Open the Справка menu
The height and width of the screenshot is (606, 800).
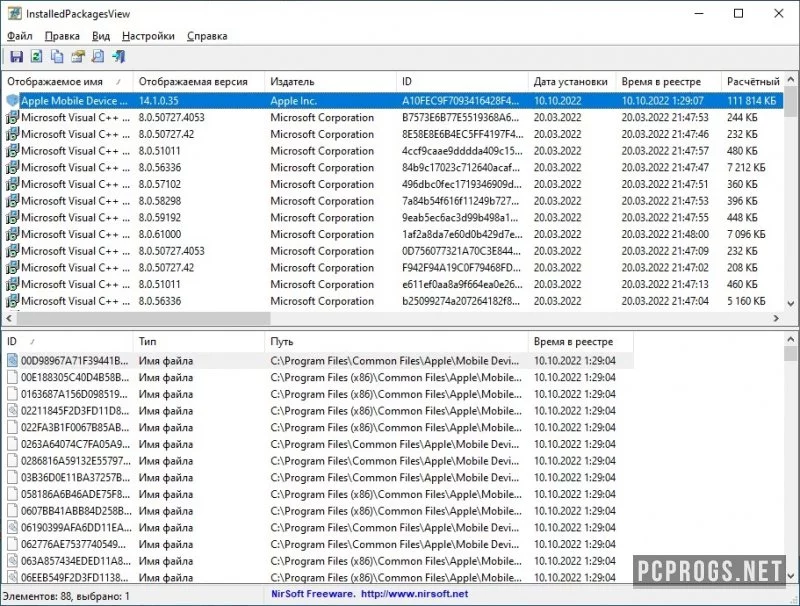click(207, 36)
